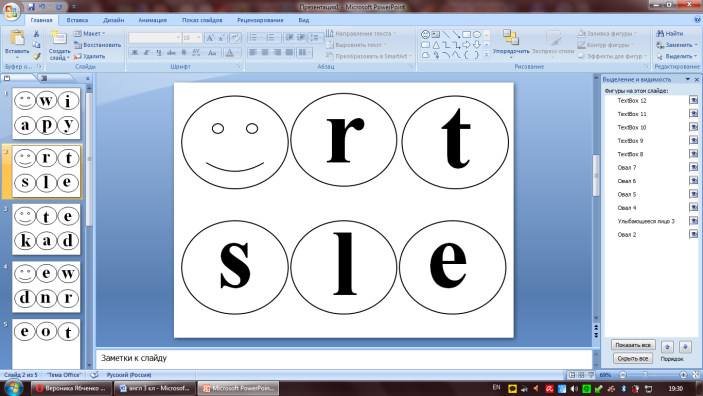Select the Format Painter brush
This screenshot has height=396, width=703.
[36, 56]
